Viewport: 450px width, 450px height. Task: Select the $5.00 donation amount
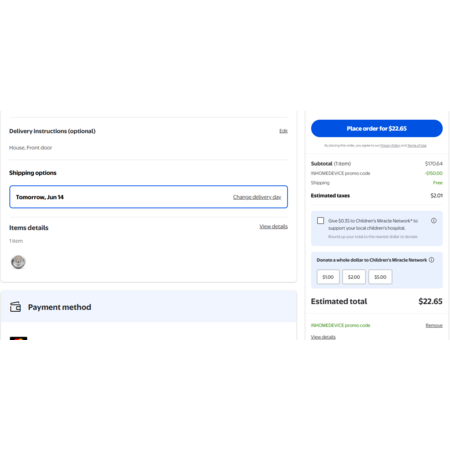pyautogui.click(x=380, y=277)
